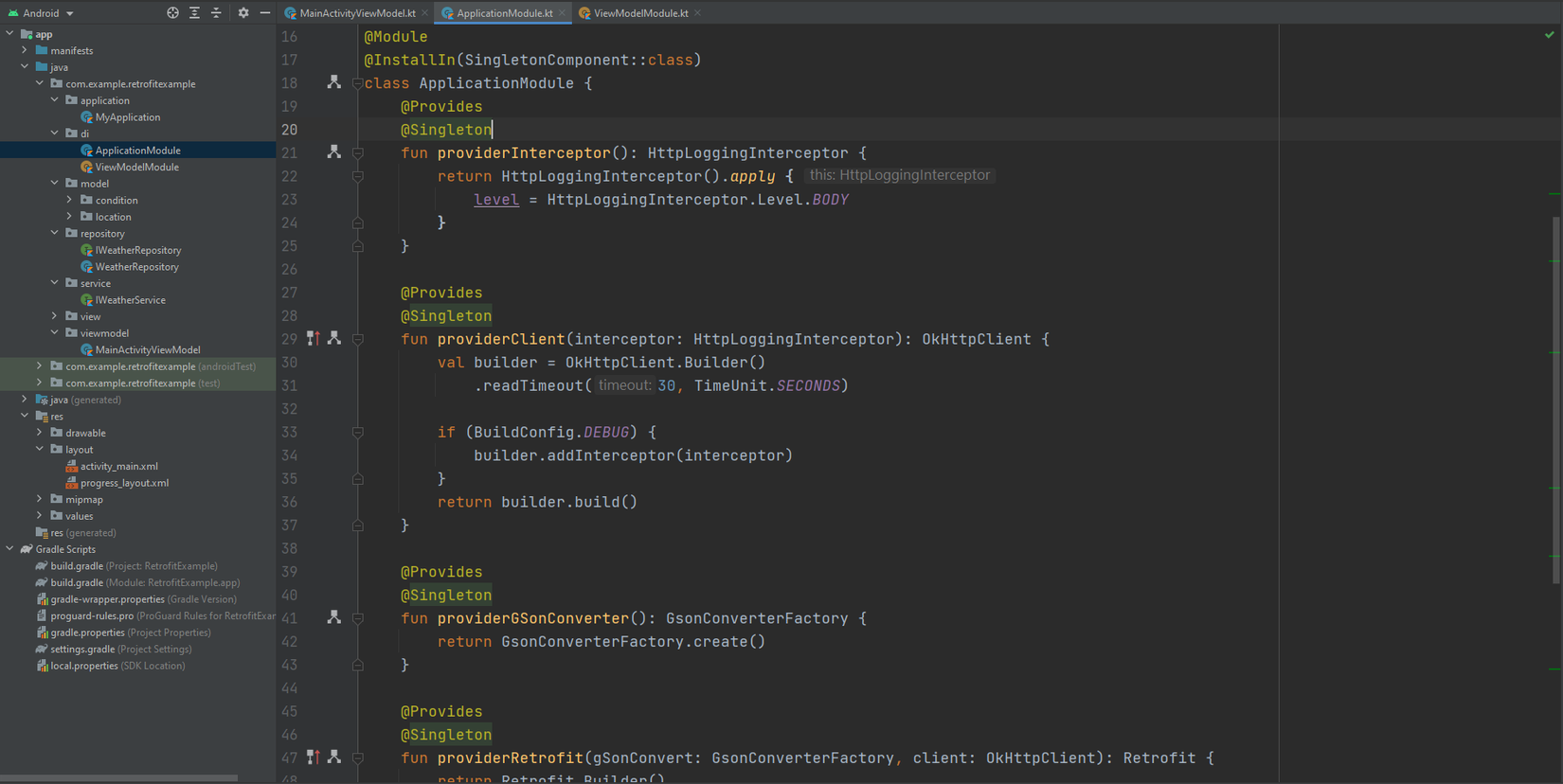Click Dagger gutter icon on line 18
The height and width of the screenshot is (784, 1563).
(333, 82)
